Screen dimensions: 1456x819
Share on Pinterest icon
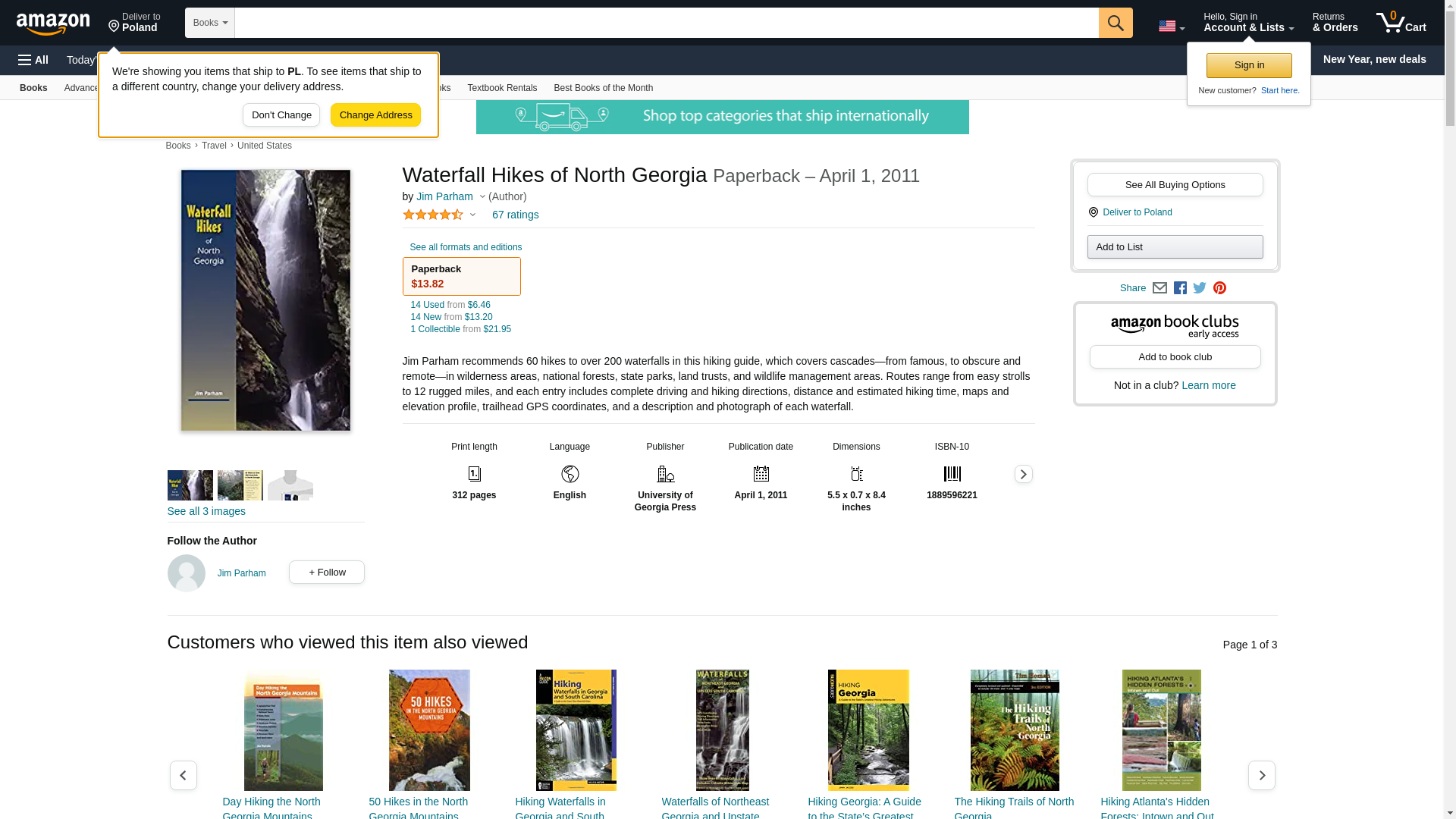(1219, 288)
